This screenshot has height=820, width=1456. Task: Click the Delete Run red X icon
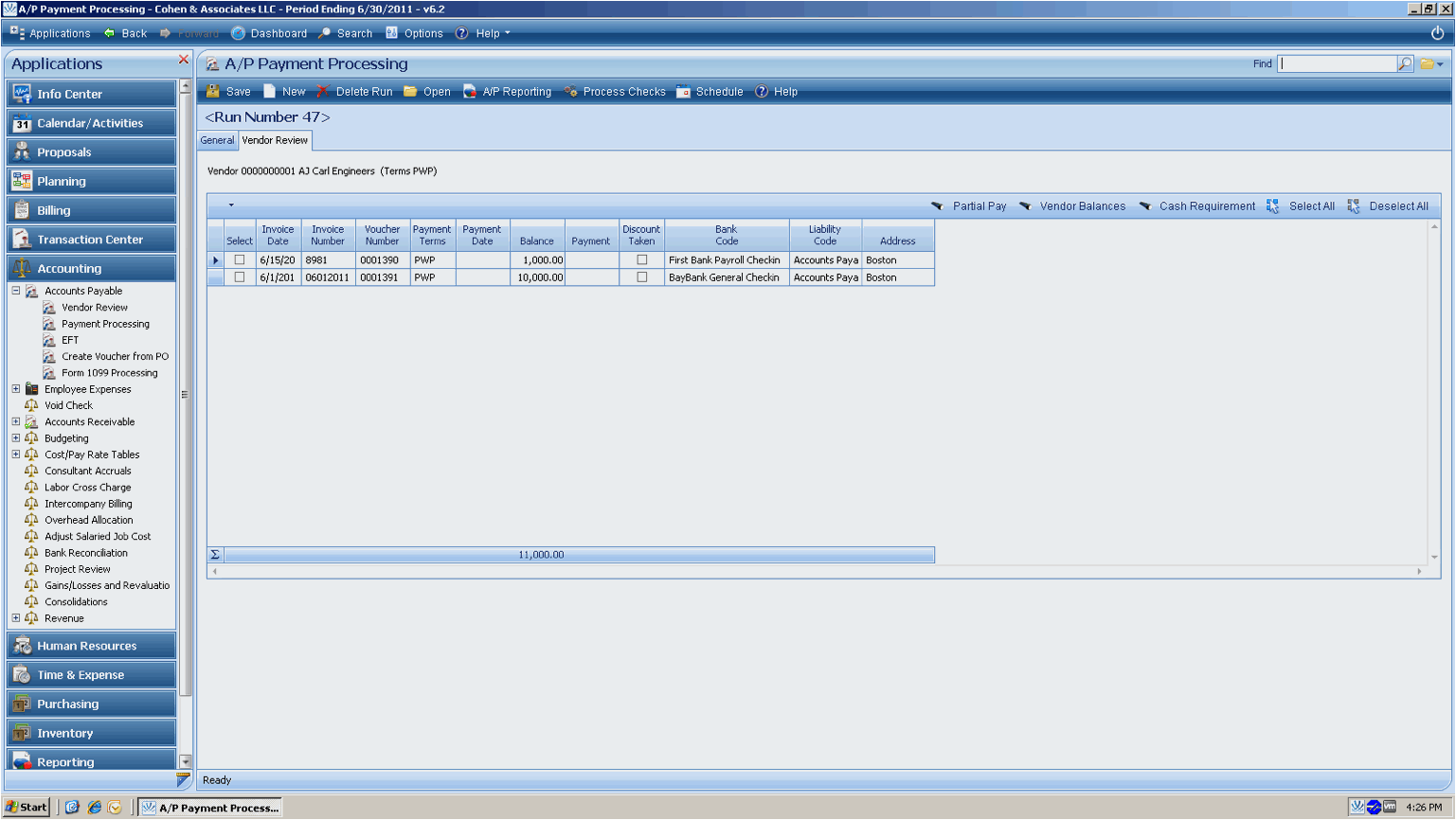point(323,92)
